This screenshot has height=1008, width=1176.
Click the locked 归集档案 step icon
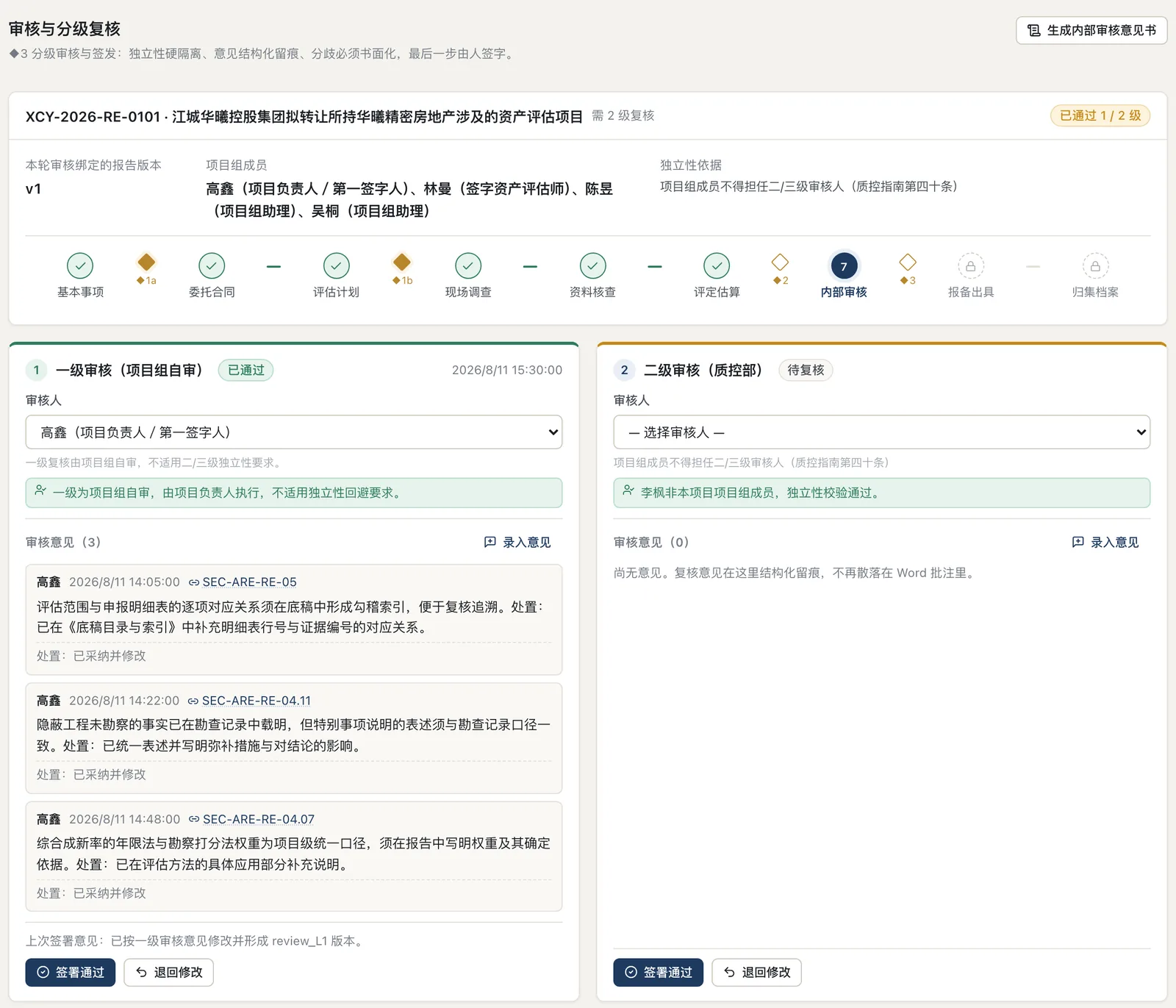point(1095,266)
